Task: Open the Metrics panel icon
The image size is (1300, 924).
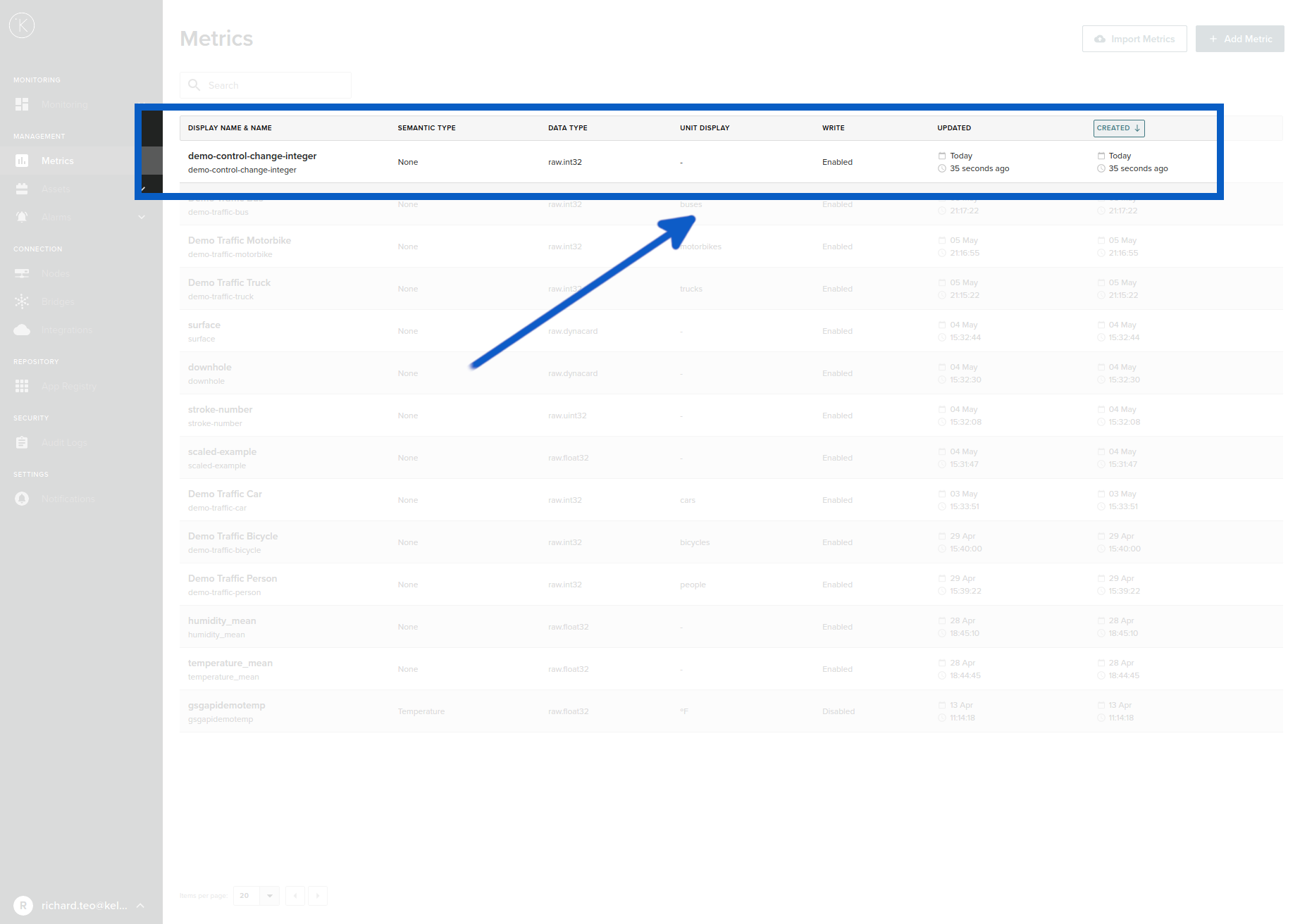Action: [22, 161]
